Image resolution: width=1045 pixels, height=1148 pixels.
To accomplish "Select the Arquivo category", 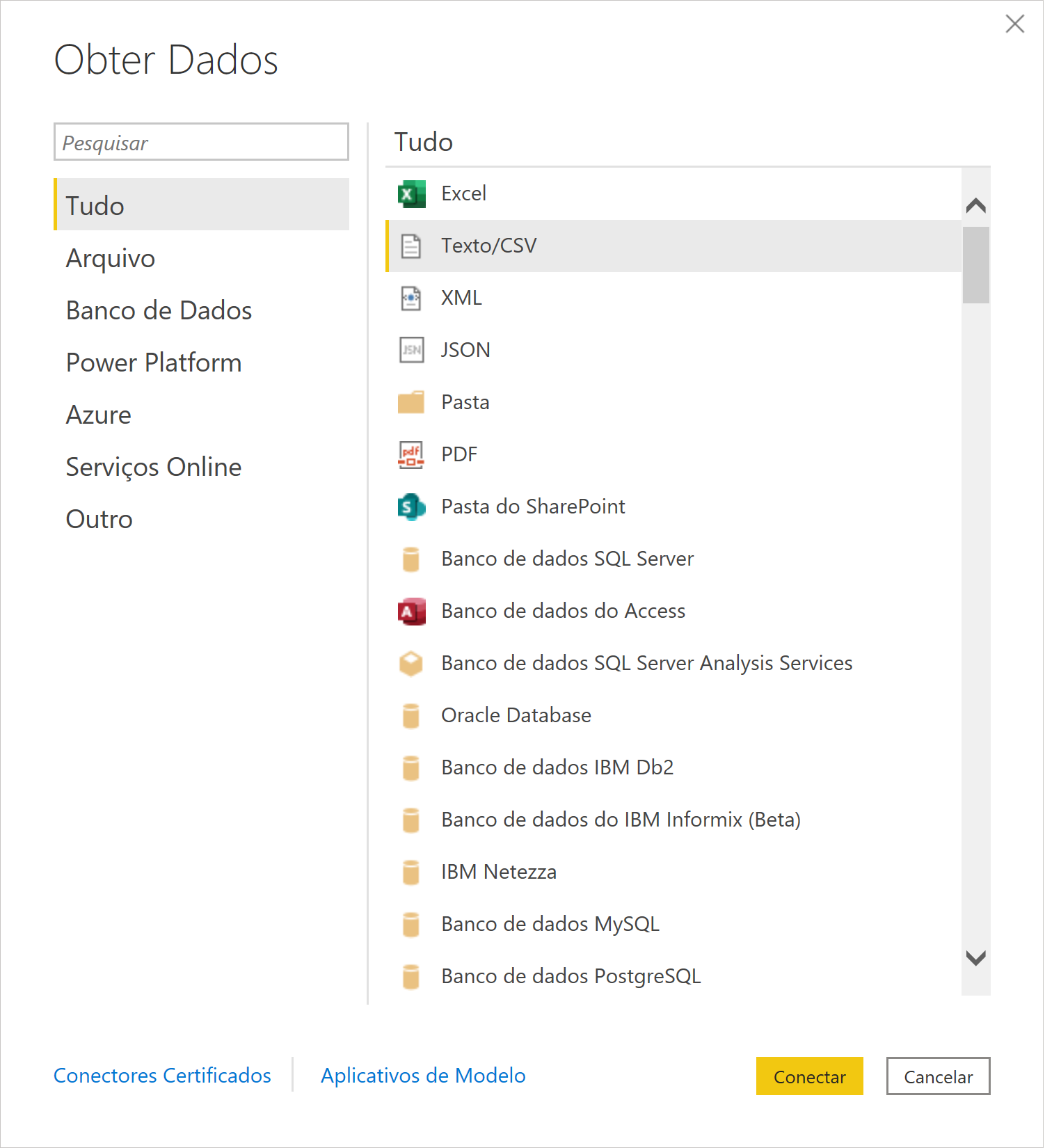I will [202, 258].
